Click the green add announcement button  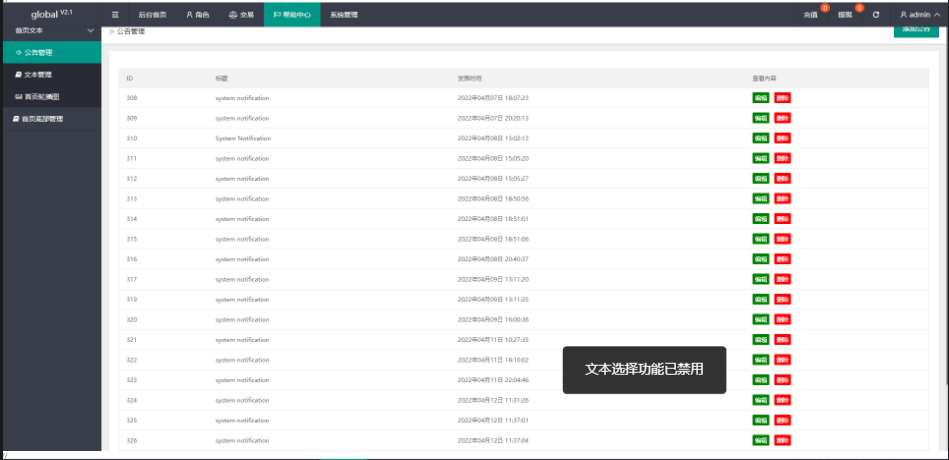[x=915, y=30]
